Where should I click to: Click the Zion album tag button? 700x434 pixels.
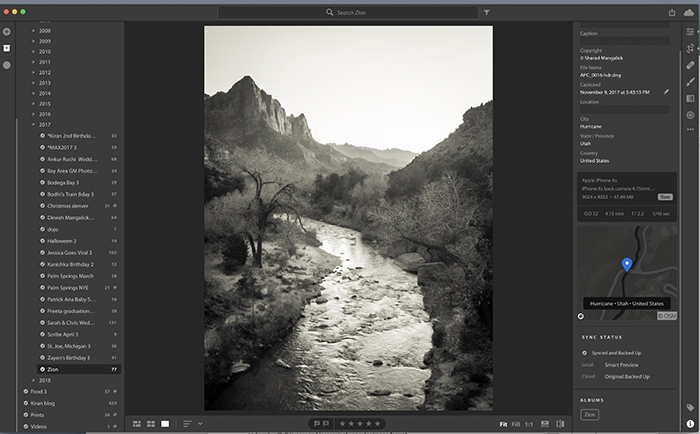(x=589, y=415)
